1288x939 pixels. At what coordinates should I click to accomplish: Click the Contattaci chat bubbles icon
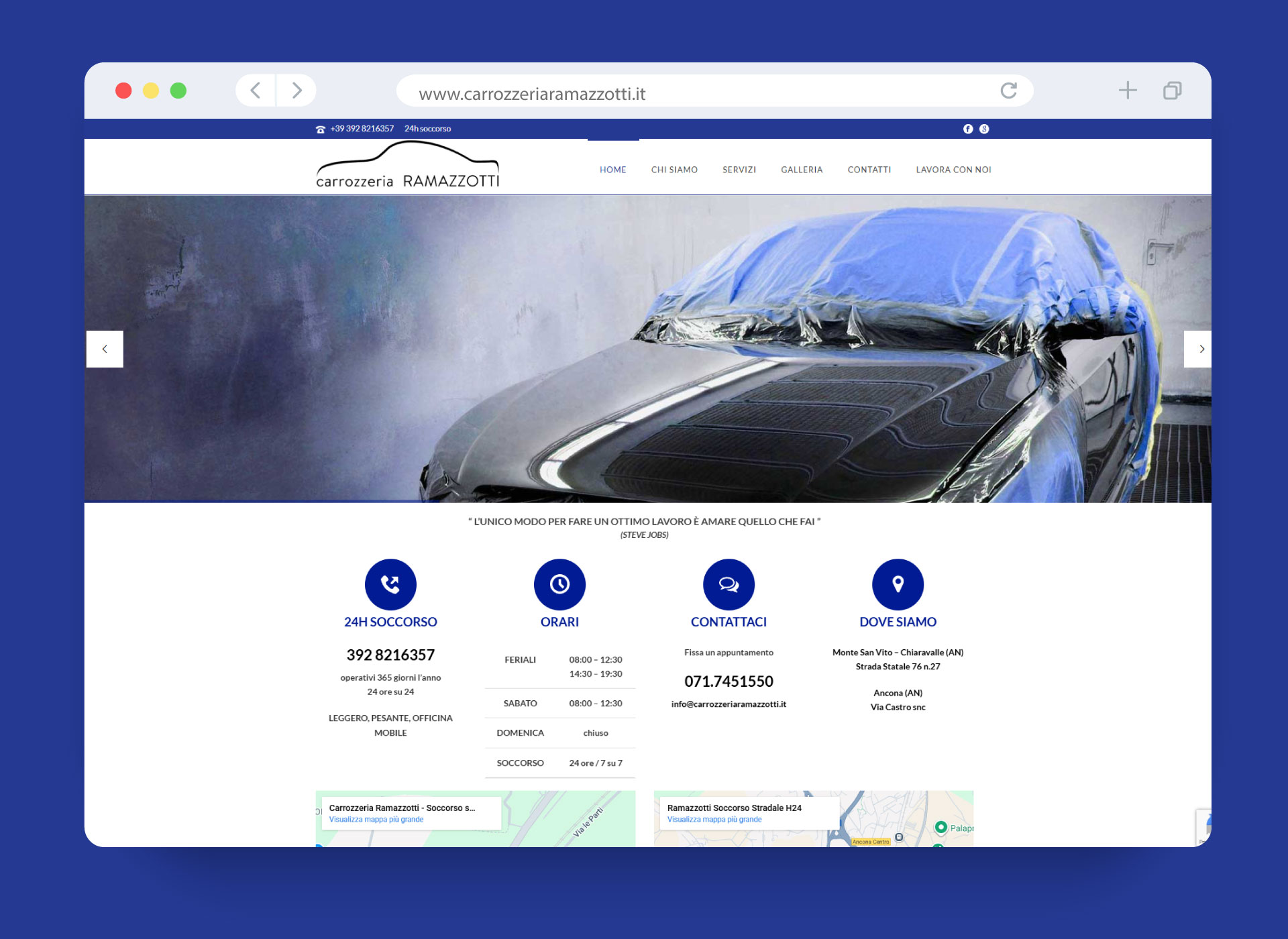(x=729, y=584)
